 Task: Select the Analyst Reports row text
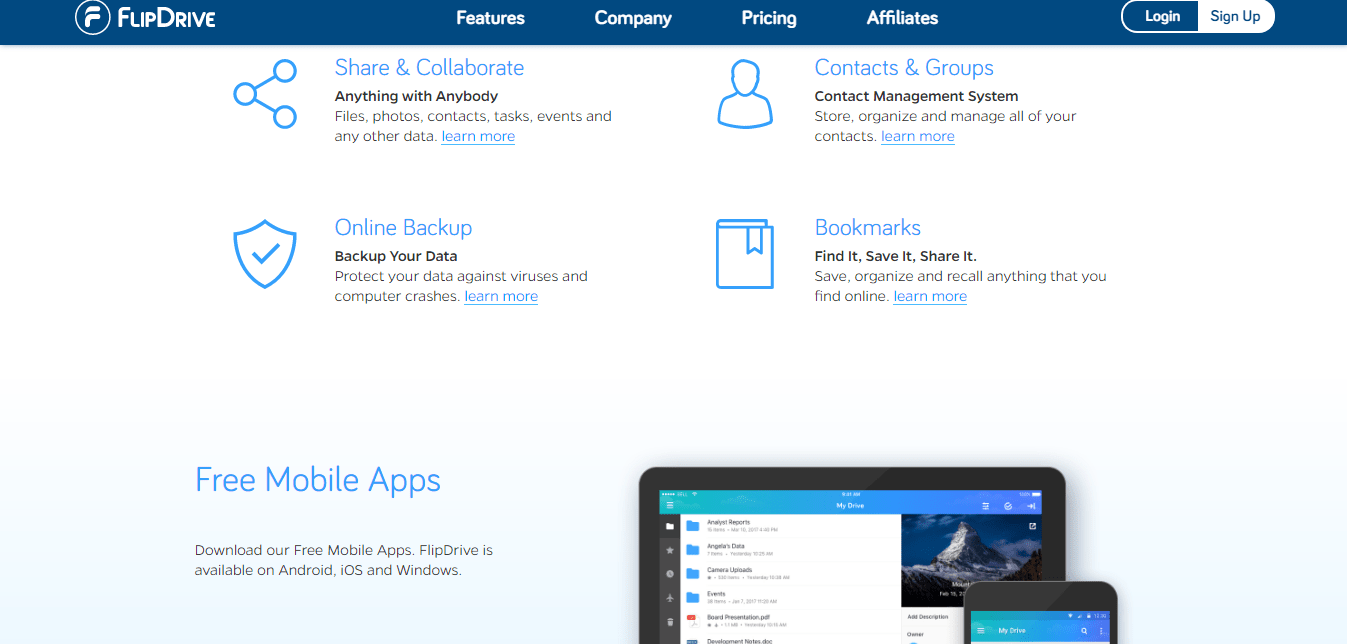point(728,522)
